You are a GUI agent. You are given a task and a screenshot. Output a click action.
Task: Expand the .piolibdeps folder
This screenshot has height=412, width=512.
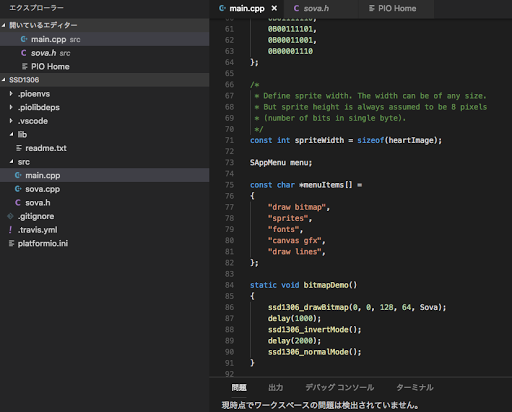tap(11, 107)
